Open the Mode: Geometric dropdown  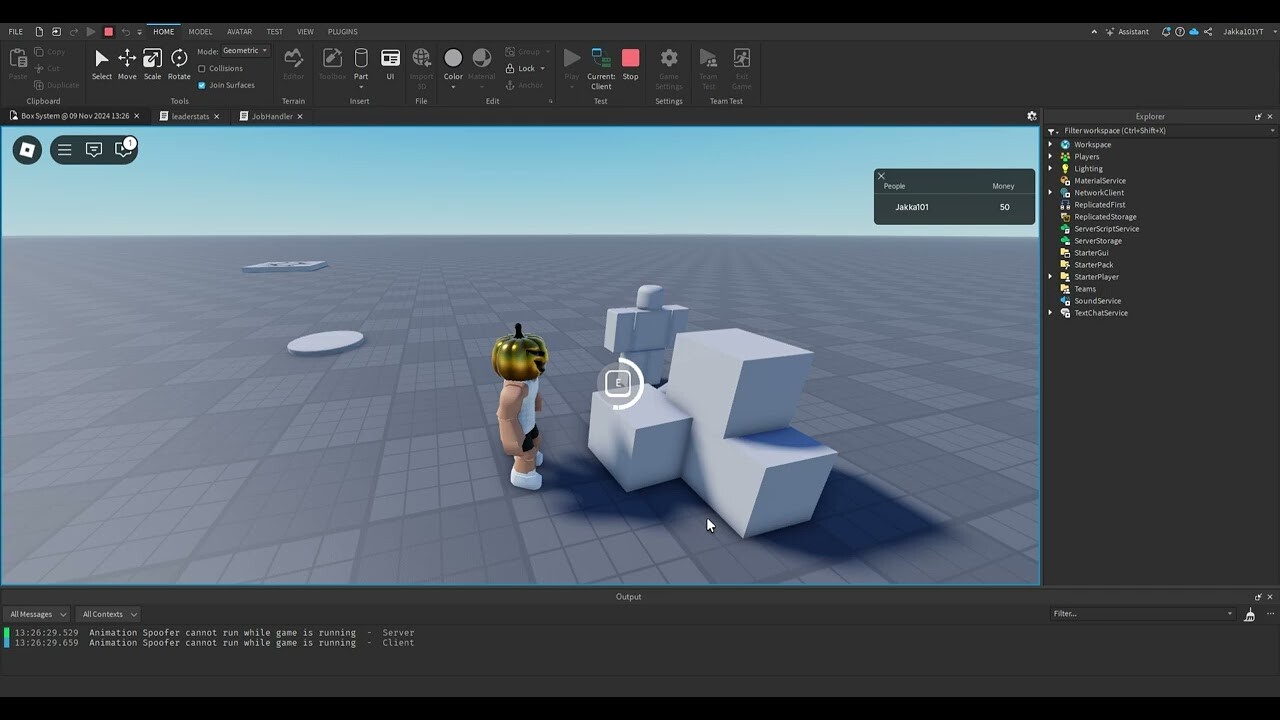242,50
